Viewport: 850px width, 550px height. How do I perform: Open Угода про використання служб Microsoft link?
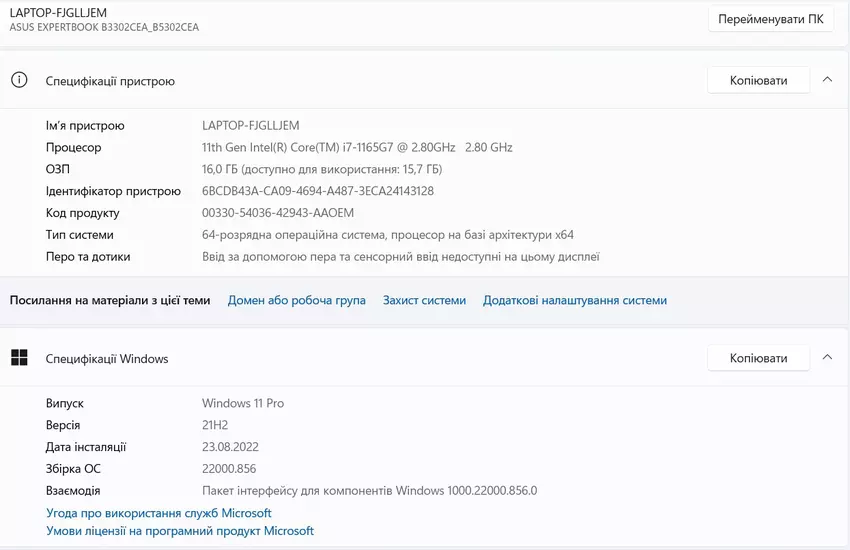(x=158, y=513)
